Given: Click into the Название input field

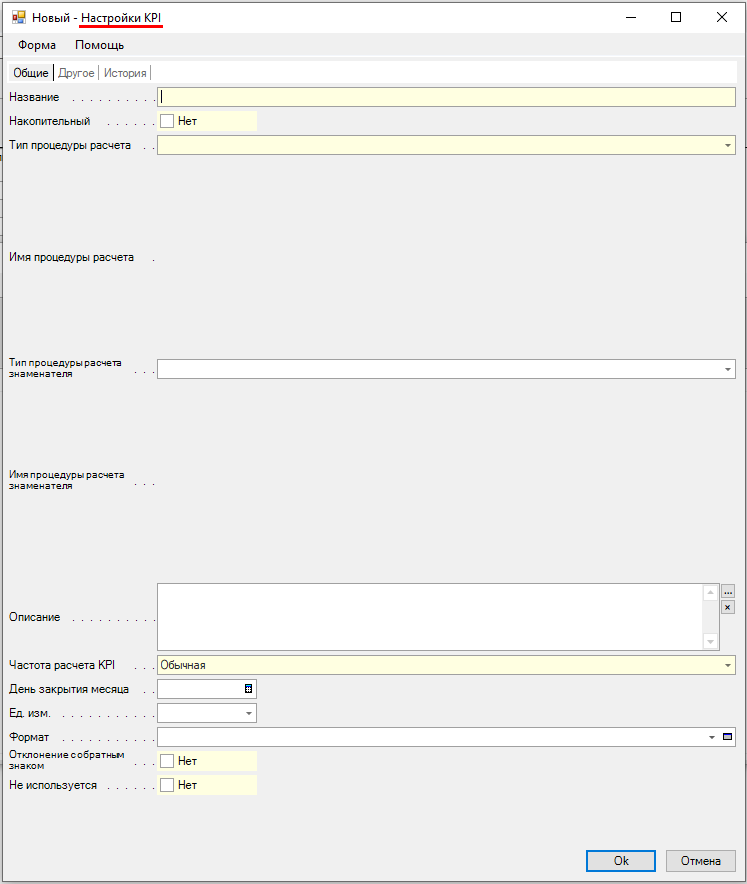Looking at the screenshot, I should point(446,97).
